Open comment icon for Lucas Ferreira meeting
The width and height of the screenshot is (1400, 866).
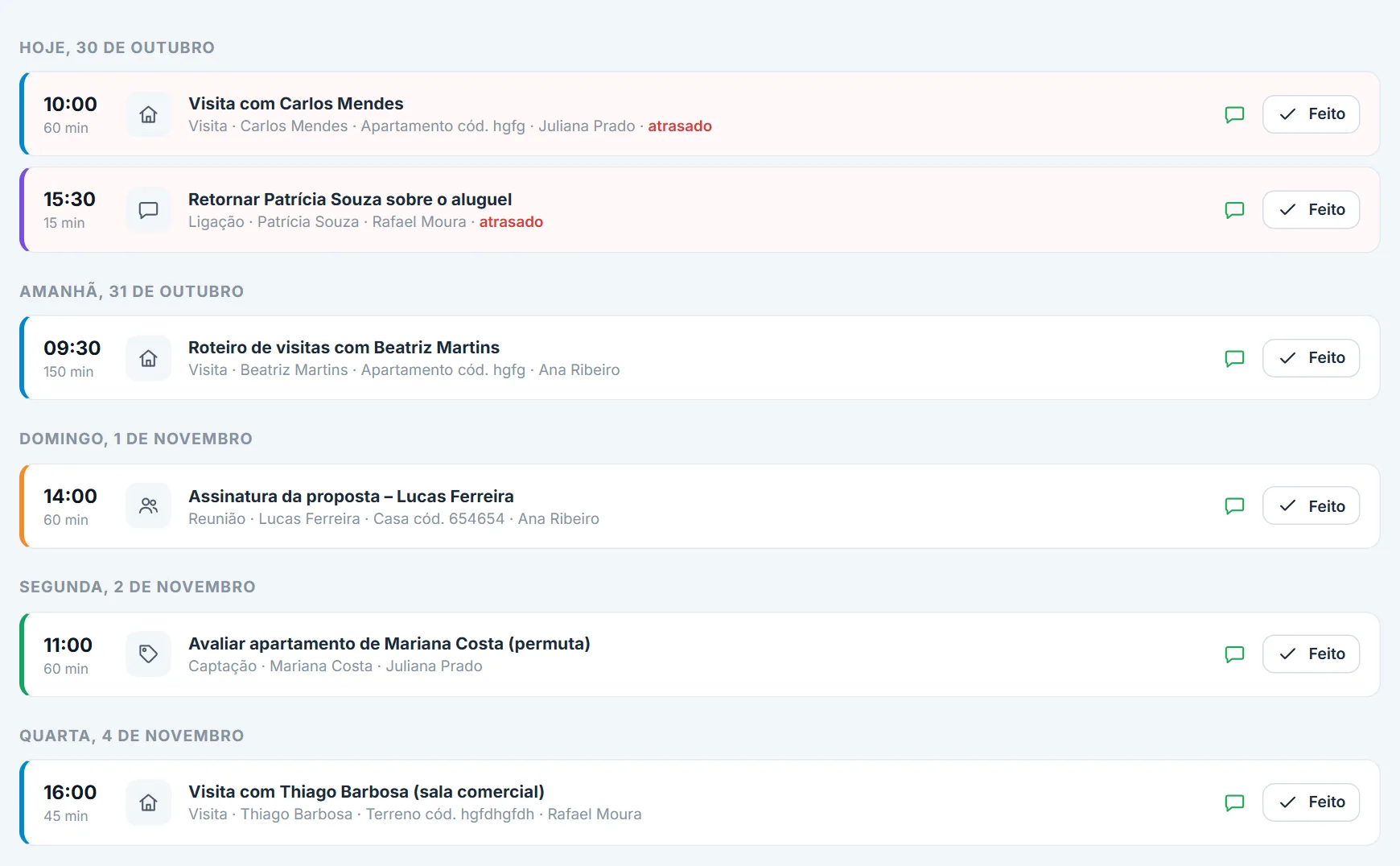[x=1234, y=506]
